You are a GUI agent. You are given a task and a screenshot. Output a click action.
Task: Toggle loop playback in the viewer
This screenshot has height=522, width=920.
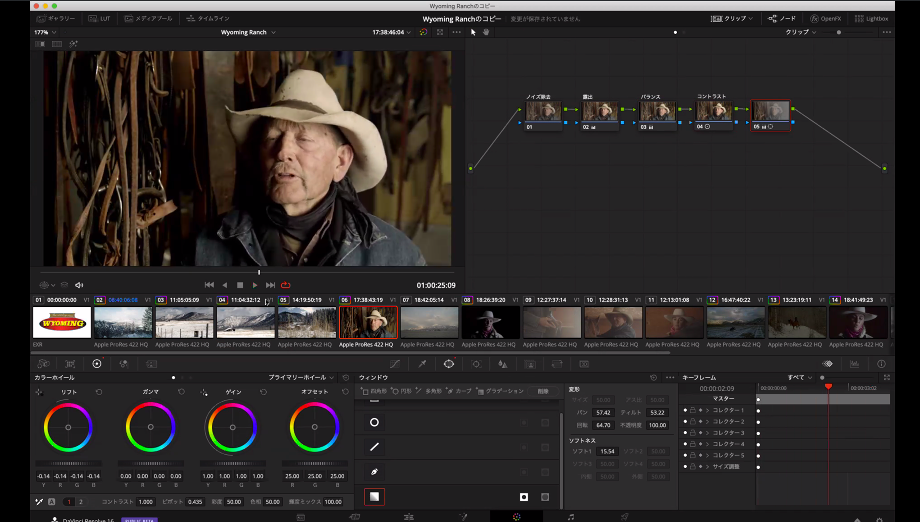pyautogui.click(x=286, y=285)
